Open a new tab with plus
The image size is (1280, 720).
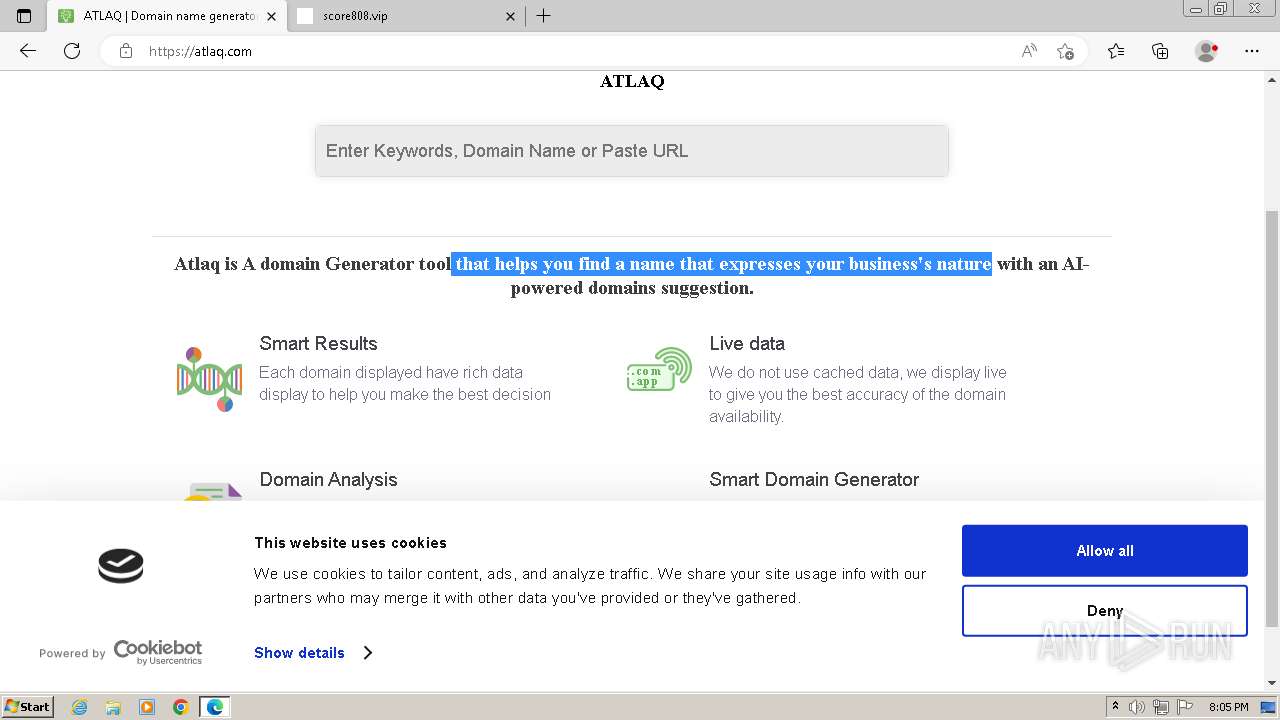[544, 16]
